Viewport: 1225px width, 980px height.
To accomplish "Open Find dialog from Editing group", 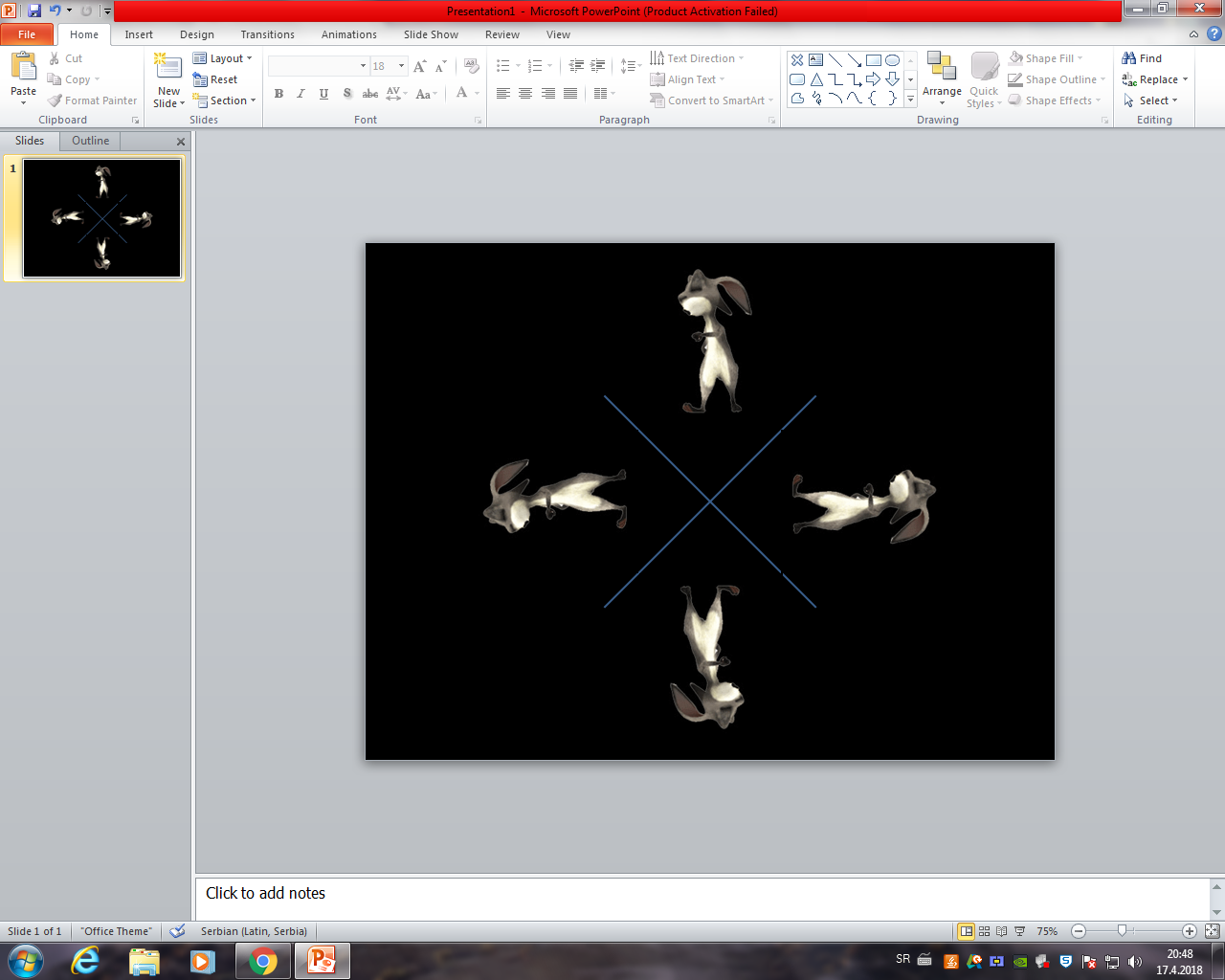I will coord(1142,58).
